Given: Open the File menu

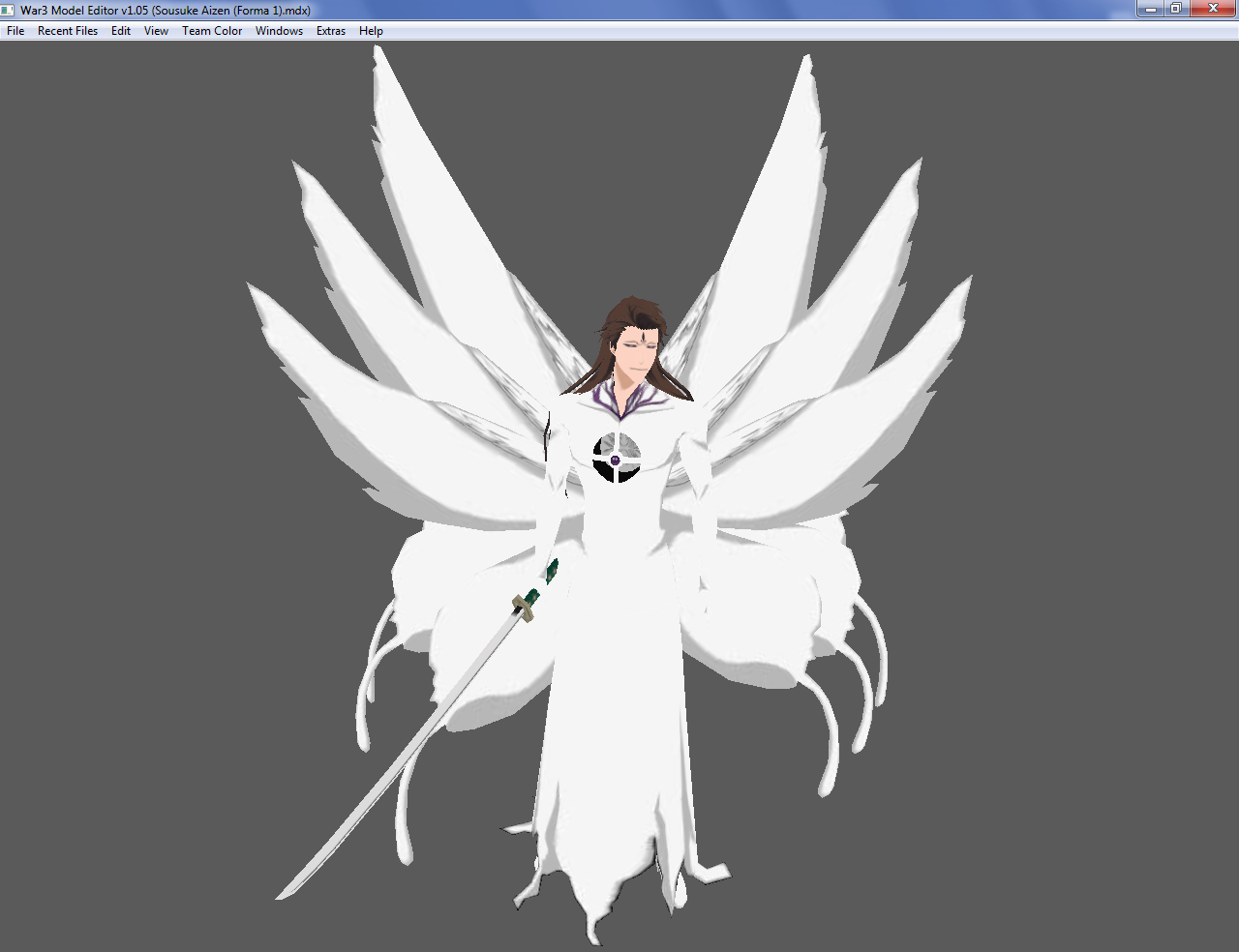Looking at the screenshot, I should 15,31.
